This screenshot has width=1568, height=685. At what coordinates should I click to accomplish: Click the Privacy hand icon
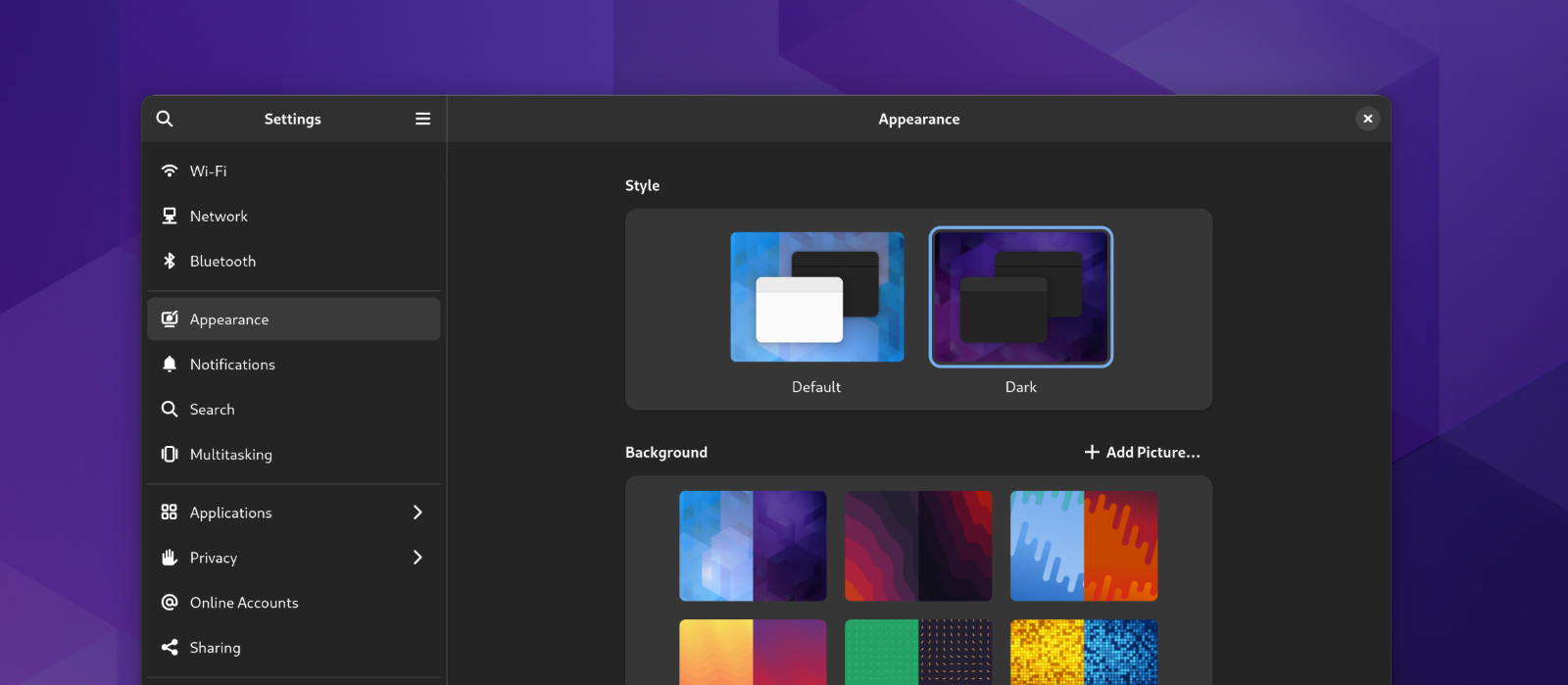(x=170, y=557)
